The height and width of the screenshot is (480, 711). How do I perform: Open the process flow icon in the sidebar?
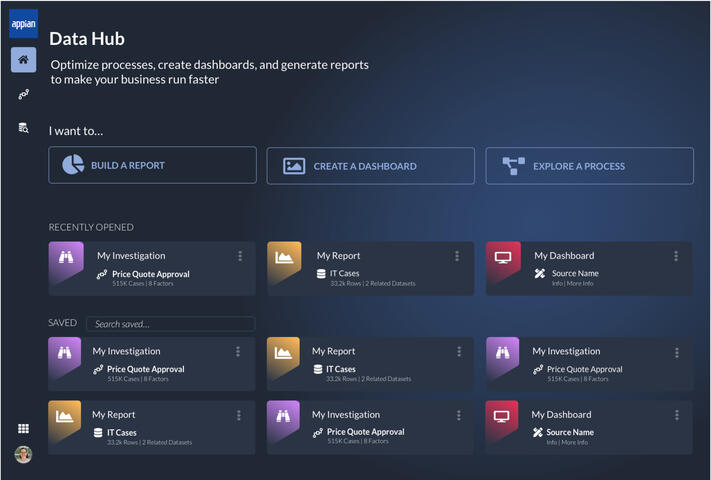click(23, 94)
